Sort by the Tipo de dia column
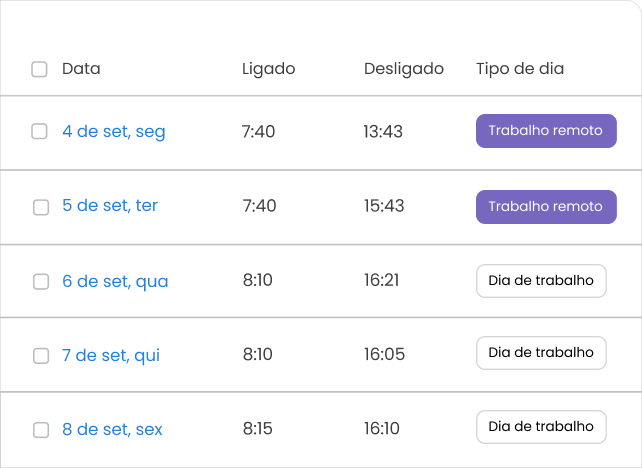The image size is (642, 468). click(520, 69)
